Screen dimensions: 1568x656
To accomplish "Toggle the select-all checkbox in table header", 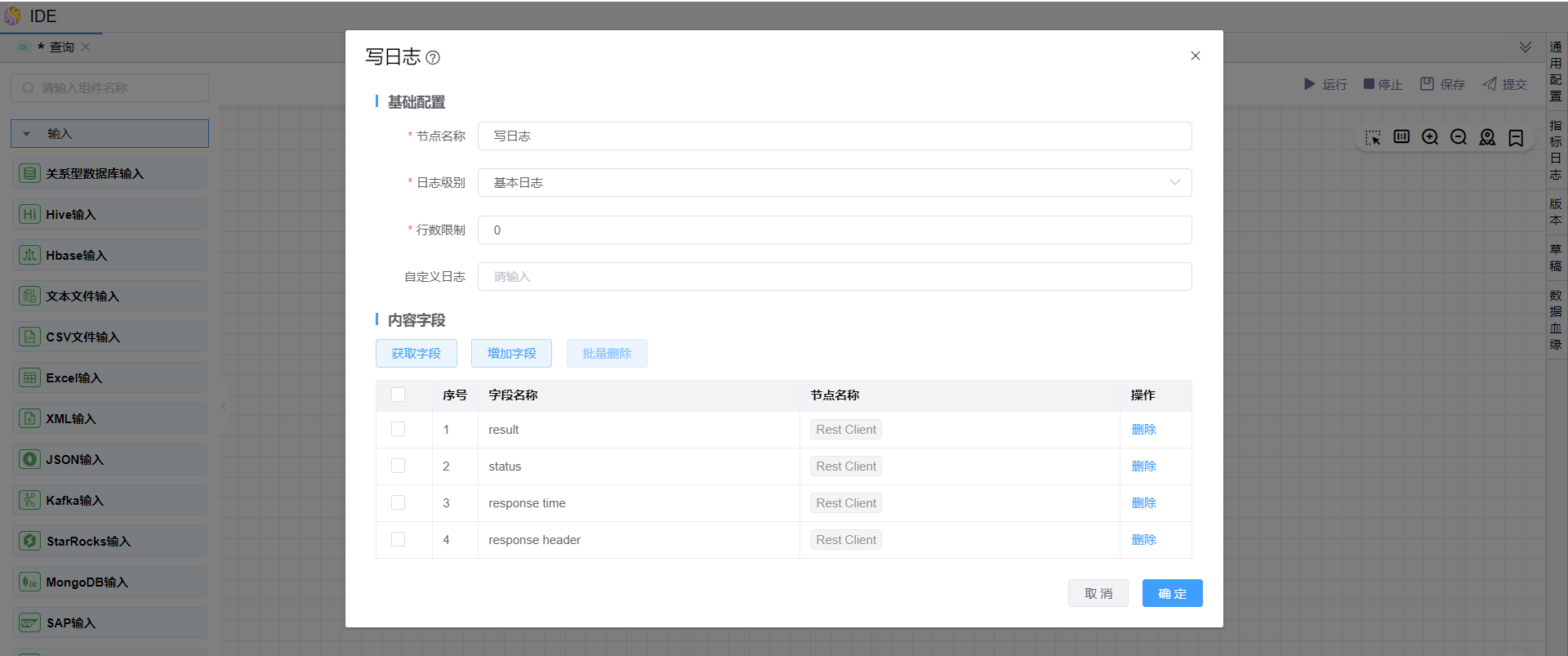I will coord(398,395).
